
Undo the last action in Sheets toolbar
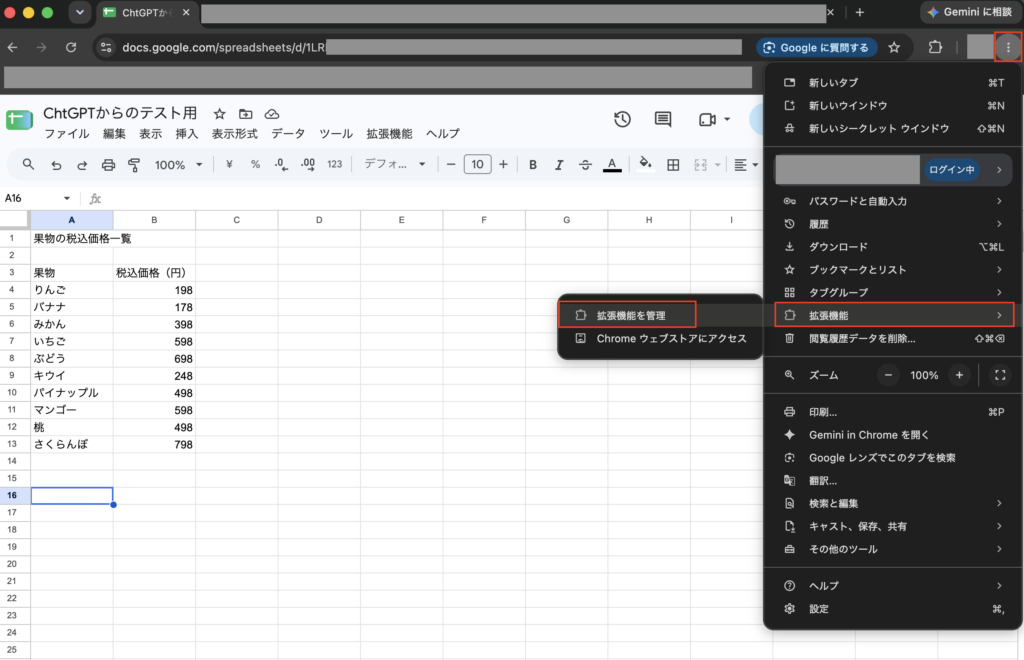[x=56, y=165]
